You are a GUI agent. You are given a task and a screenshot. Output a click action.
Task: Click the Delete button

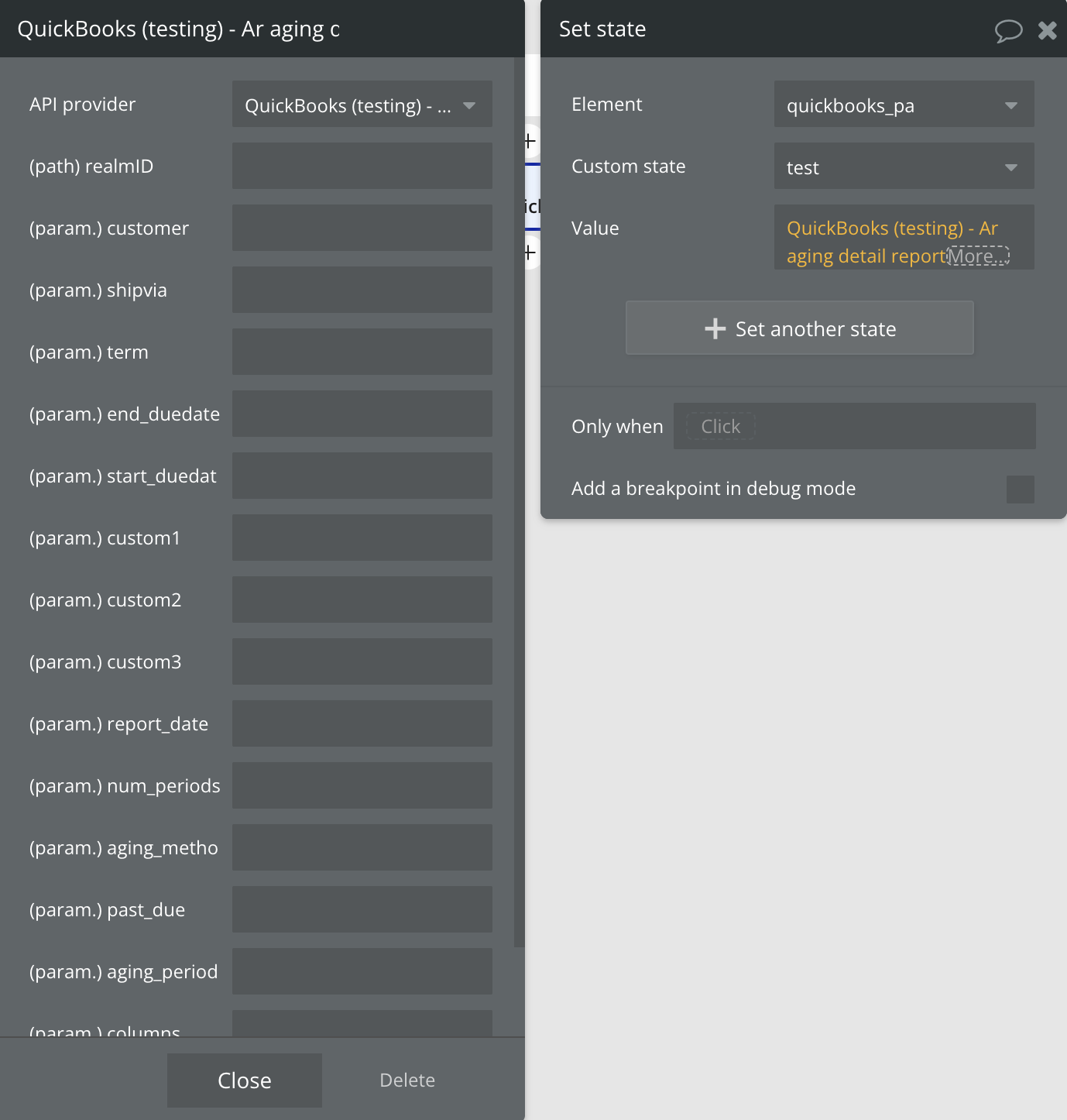pyautogui.click(x=407, y=1080)
